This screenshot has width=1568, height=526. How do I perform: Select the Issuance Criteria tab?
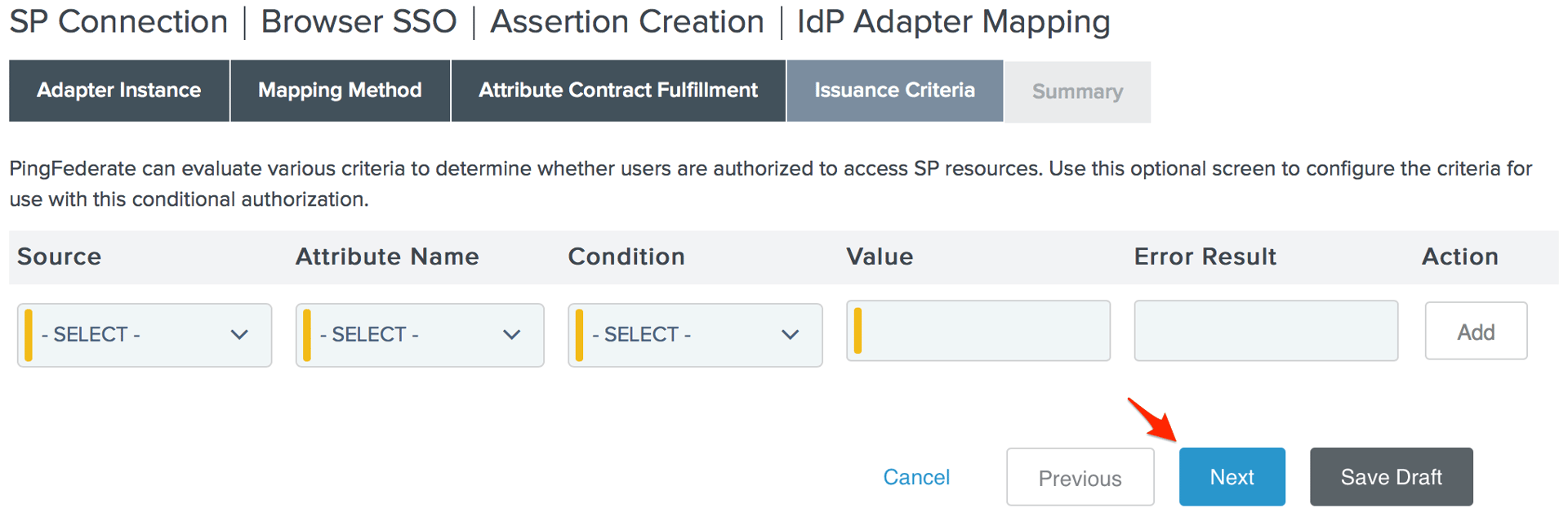pyautogui.click(x=894, y=91)
